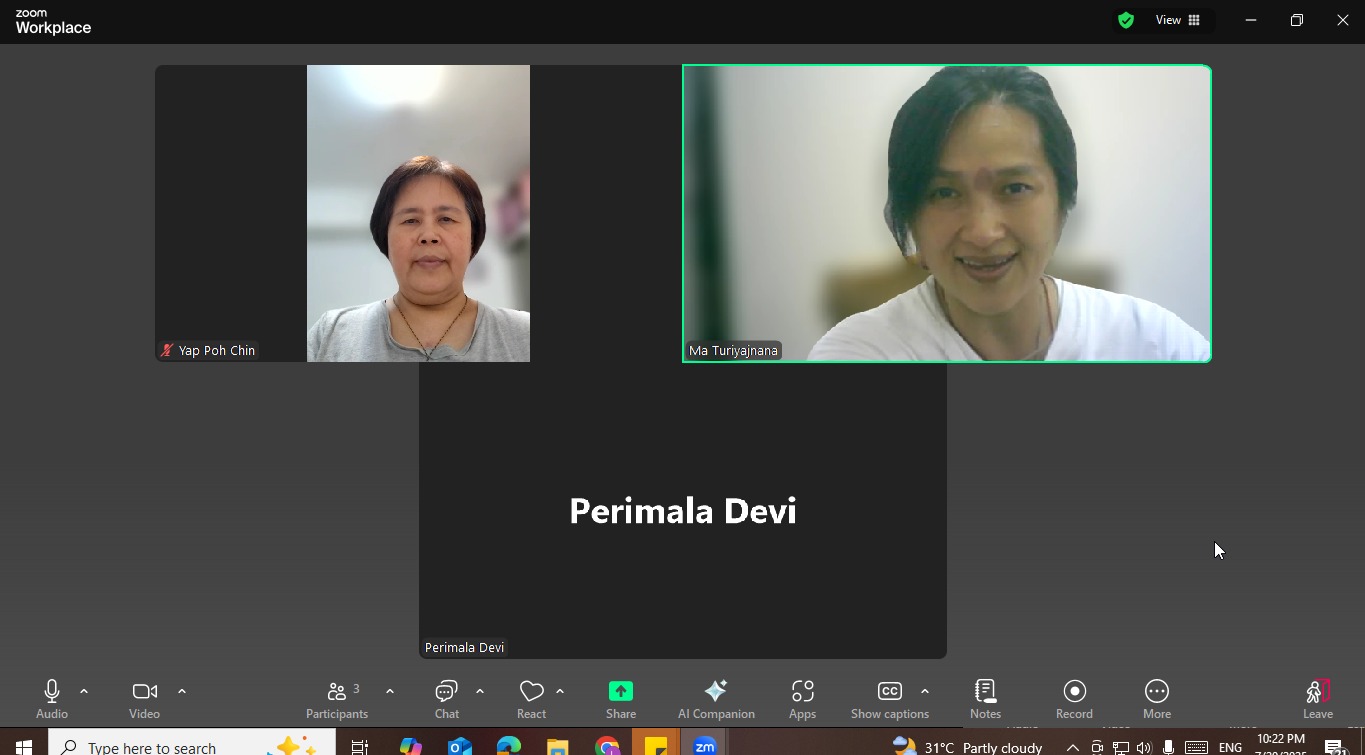Toggle the camera with Video button
1365x755 pixels.
coord(144,698)
